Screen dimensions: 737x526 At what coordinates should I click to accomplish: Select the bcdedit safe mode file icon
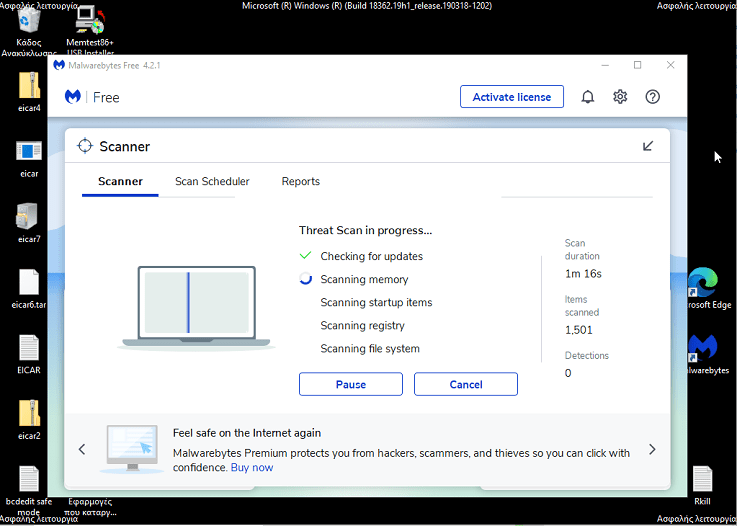coord(29,489)
